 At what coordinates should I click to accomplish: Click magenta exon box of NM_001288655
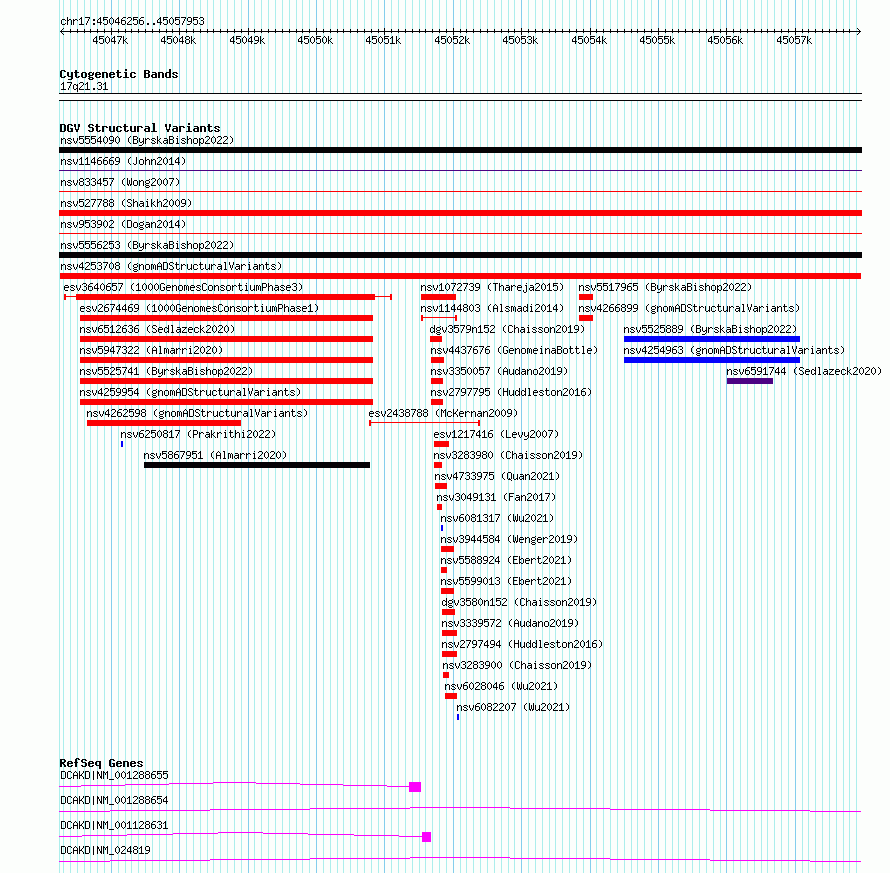point(415,787)
